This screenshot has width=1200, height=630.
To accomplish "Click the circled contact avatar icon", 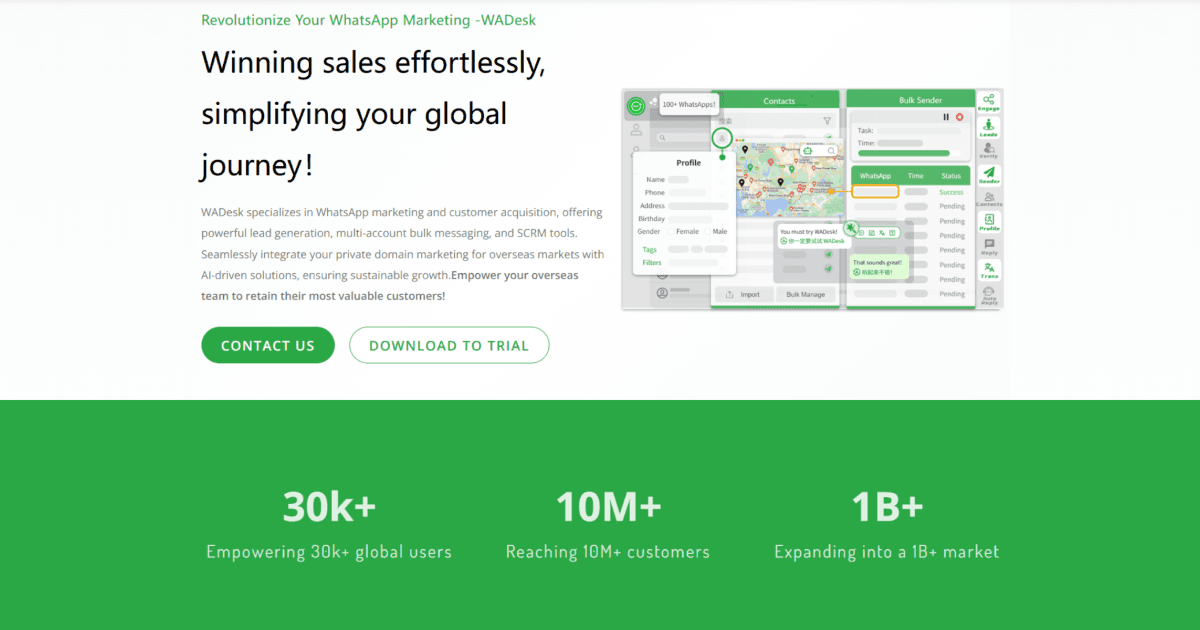I will (722, 138).
